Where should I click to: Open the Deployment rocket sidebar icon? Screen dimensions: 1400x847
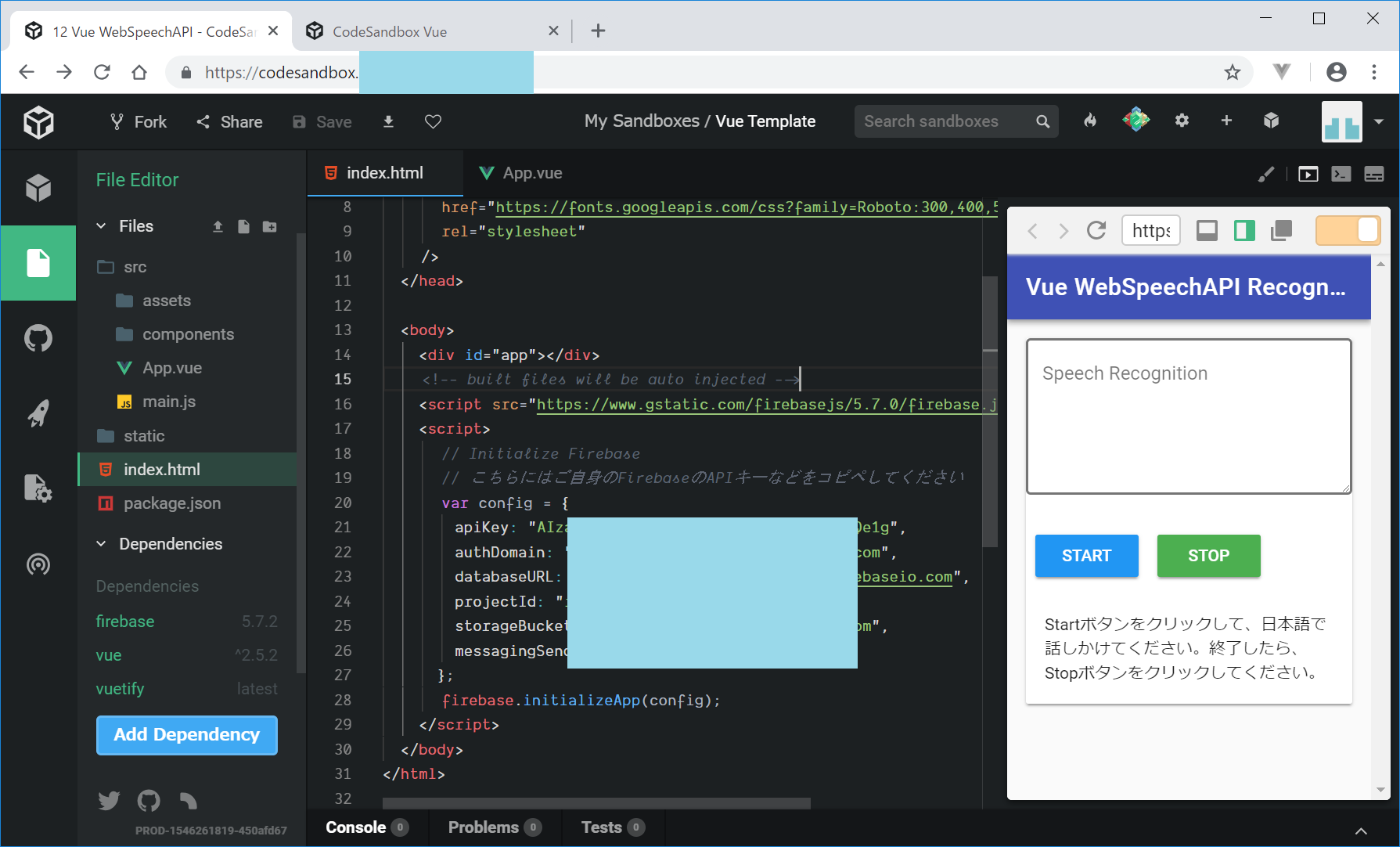(38, 413)
